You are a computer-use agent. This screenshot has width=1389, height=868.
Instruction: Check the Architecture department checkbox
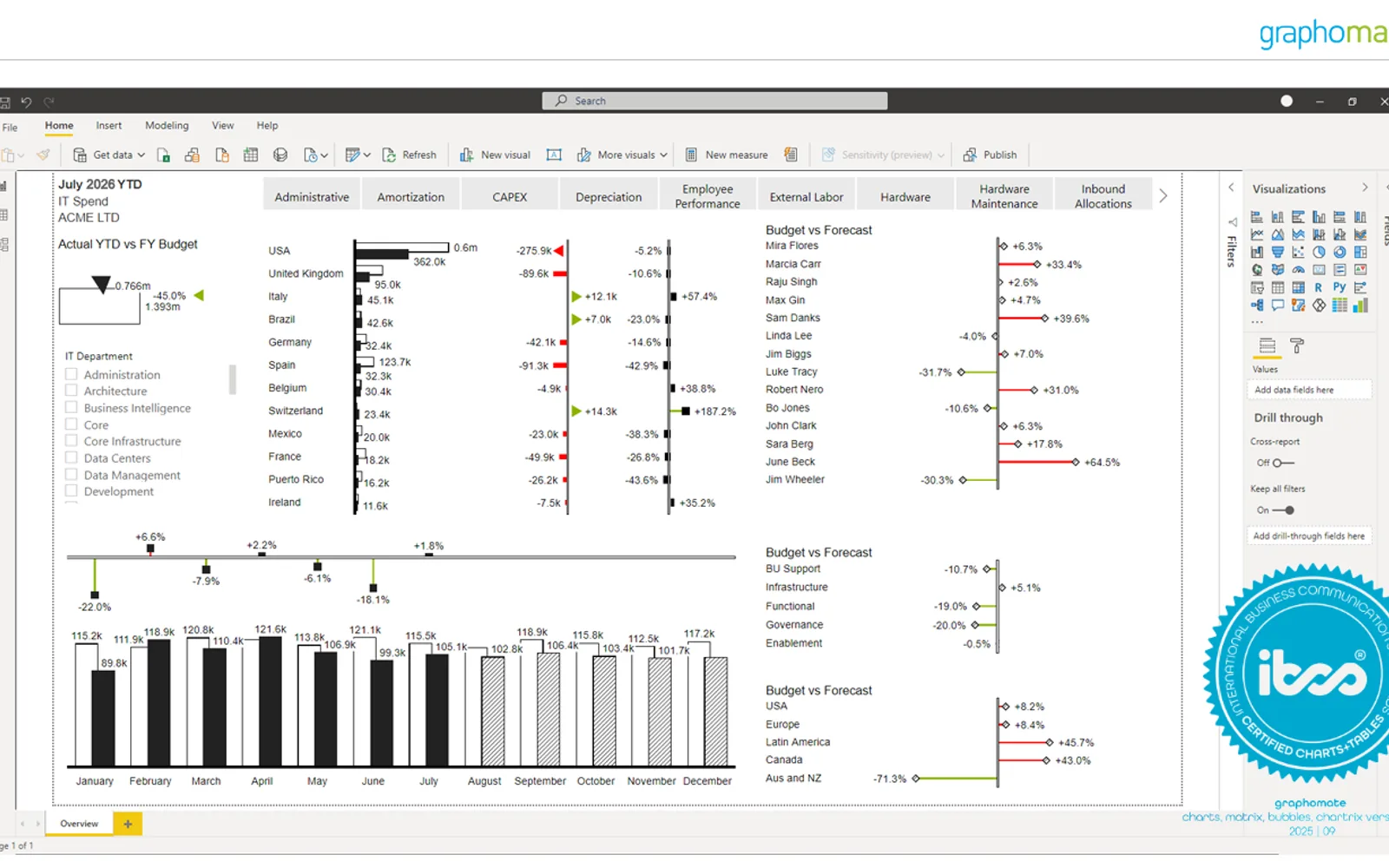pyautogui.click(x=71, y=391)
